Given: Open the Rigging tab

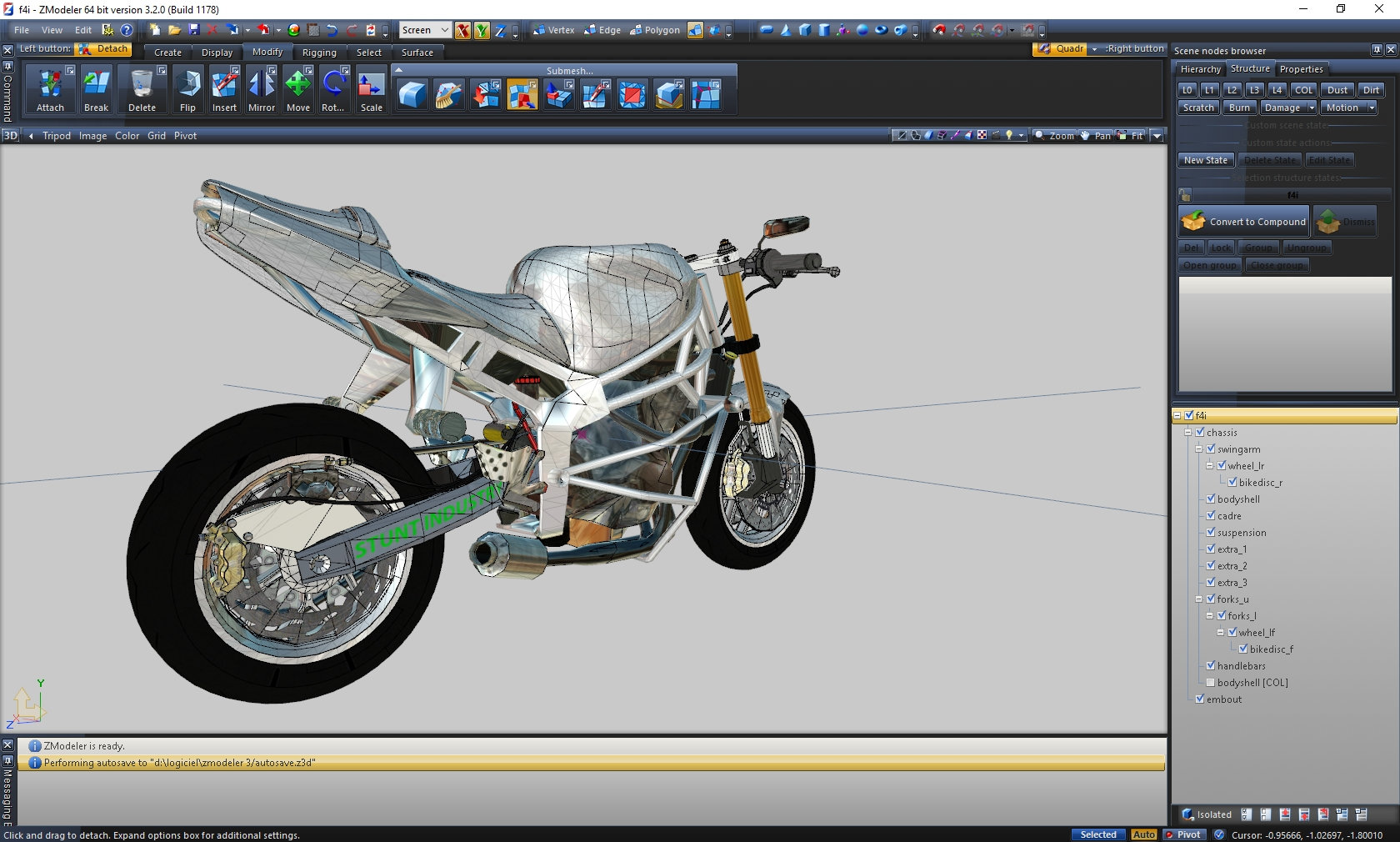Looking at the screenshot, I should pyautogui.click(x=319, y=53).
